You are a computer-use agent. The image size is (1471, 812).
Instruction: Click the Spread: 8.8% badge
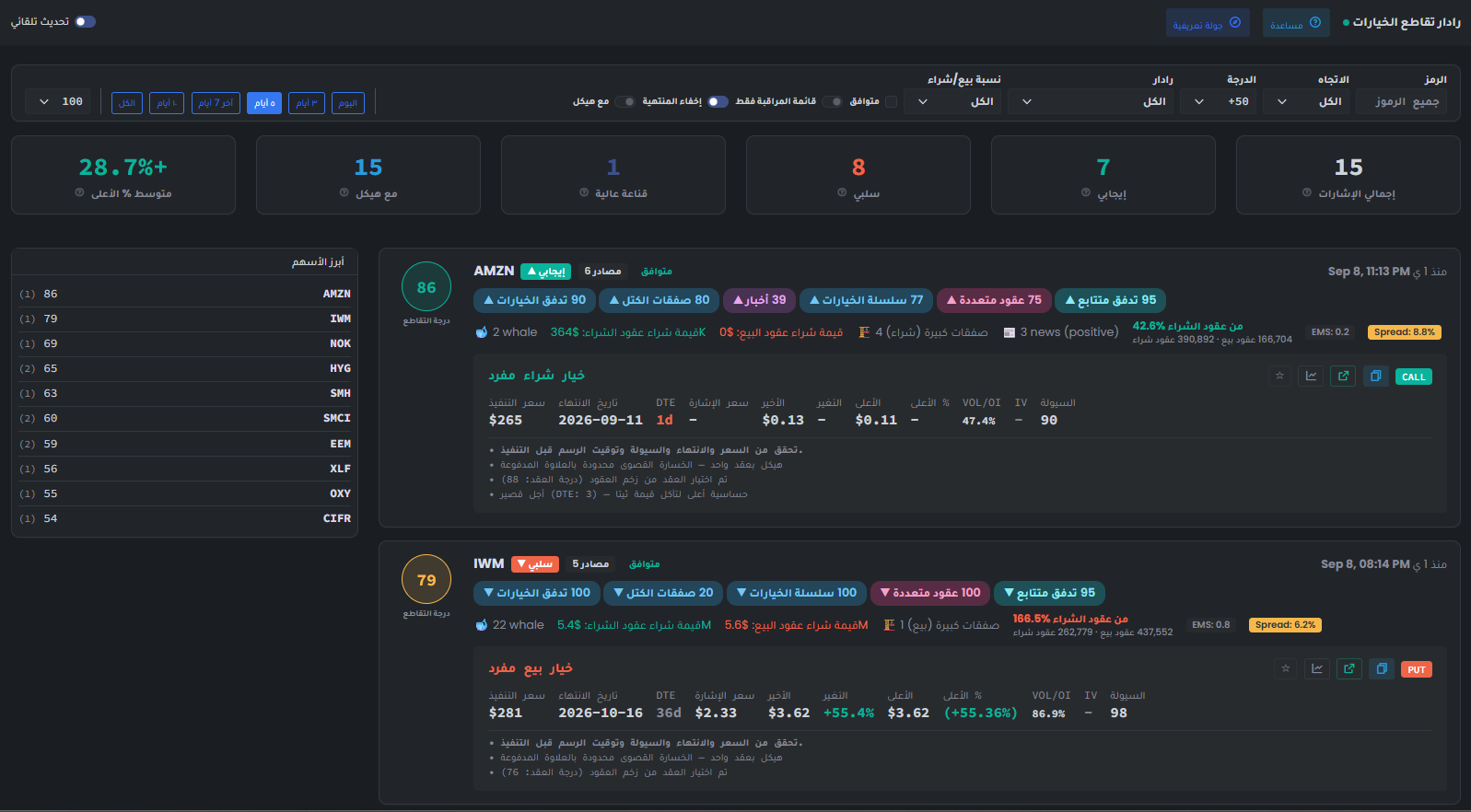tap(1405, 332)
